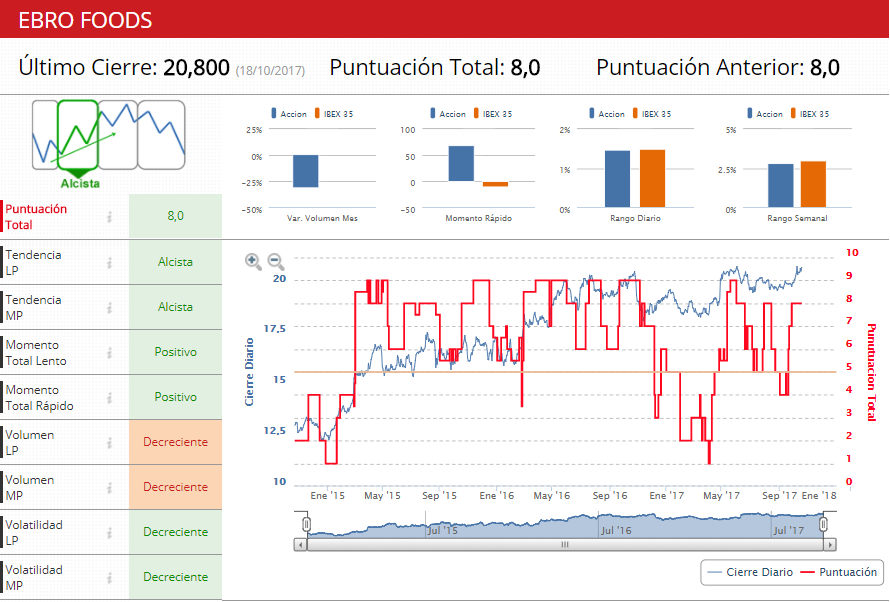Click the Var. Volumen Mes chart title
890x602 pixels.
coord(322,218)
